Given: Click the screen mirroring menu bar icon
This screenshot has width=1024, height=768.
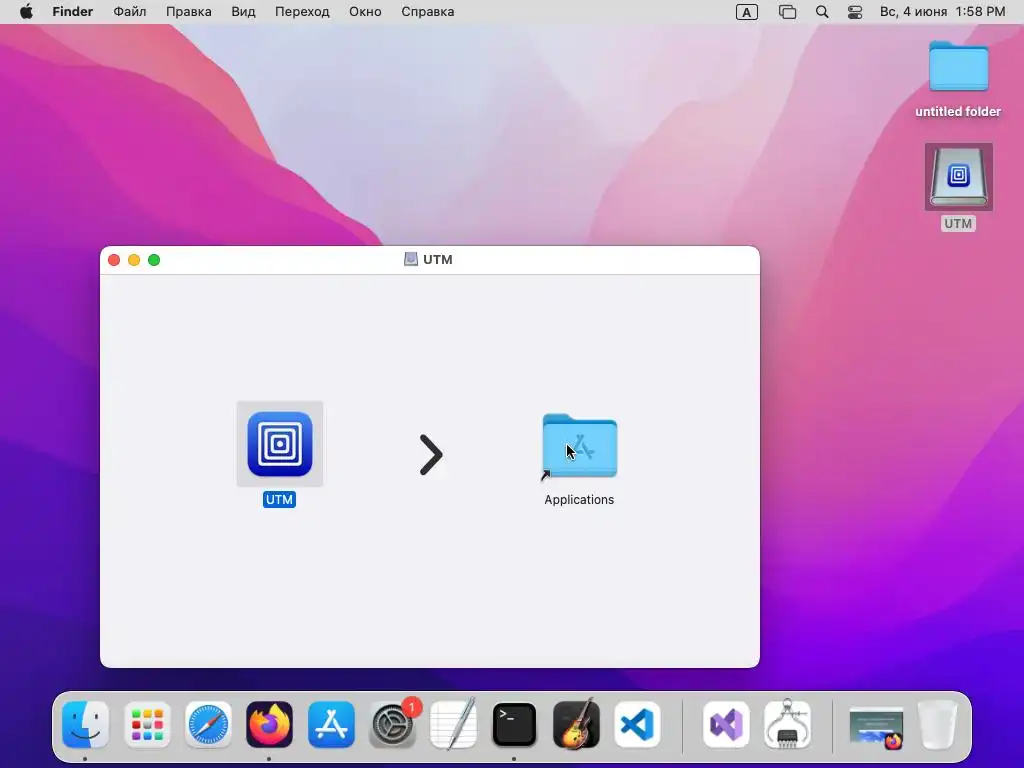Looking at the screenshot, I should [788, 12].
